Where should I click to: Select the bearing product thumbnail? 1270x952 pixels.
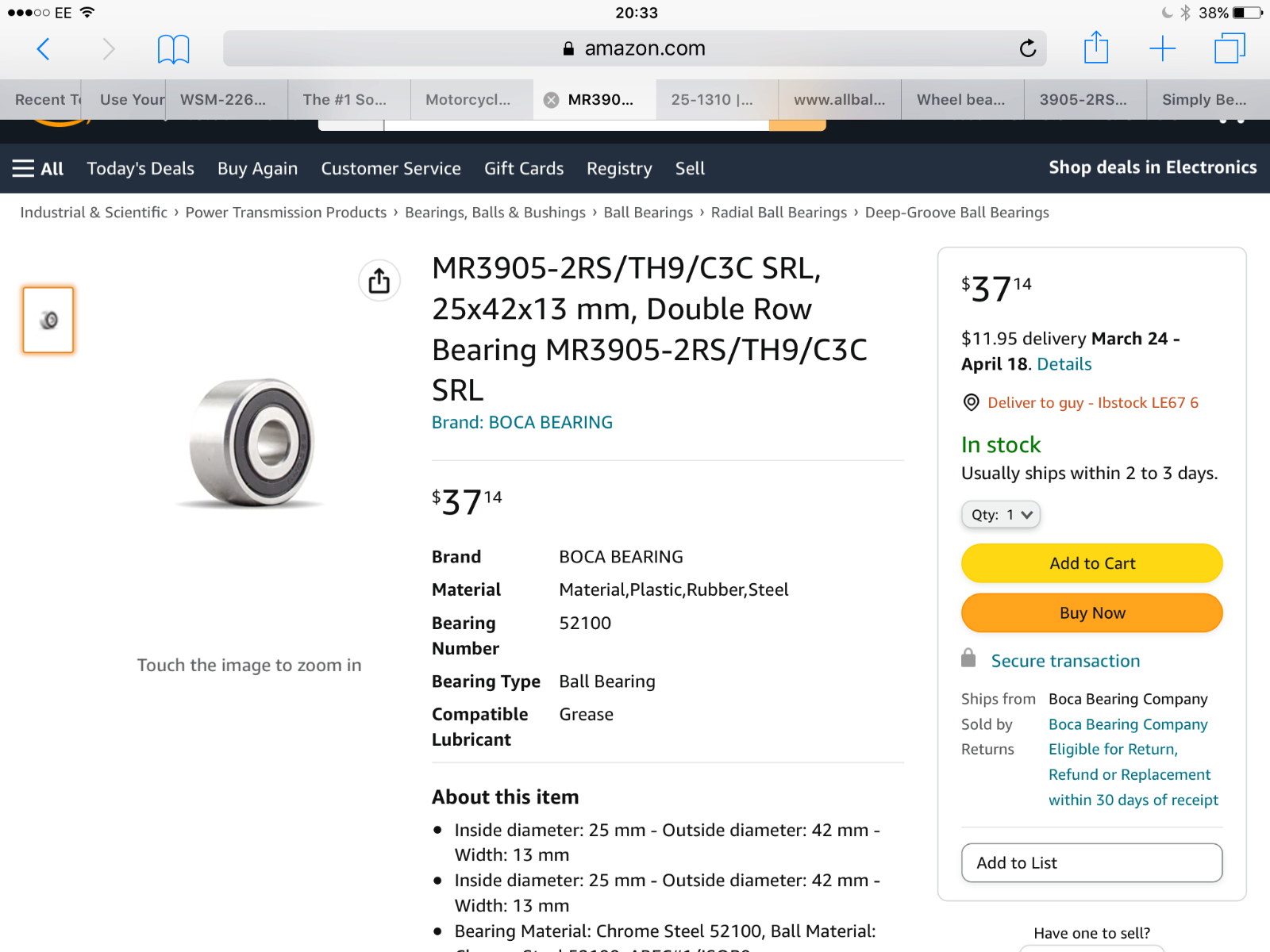click(x=48, y=320)
